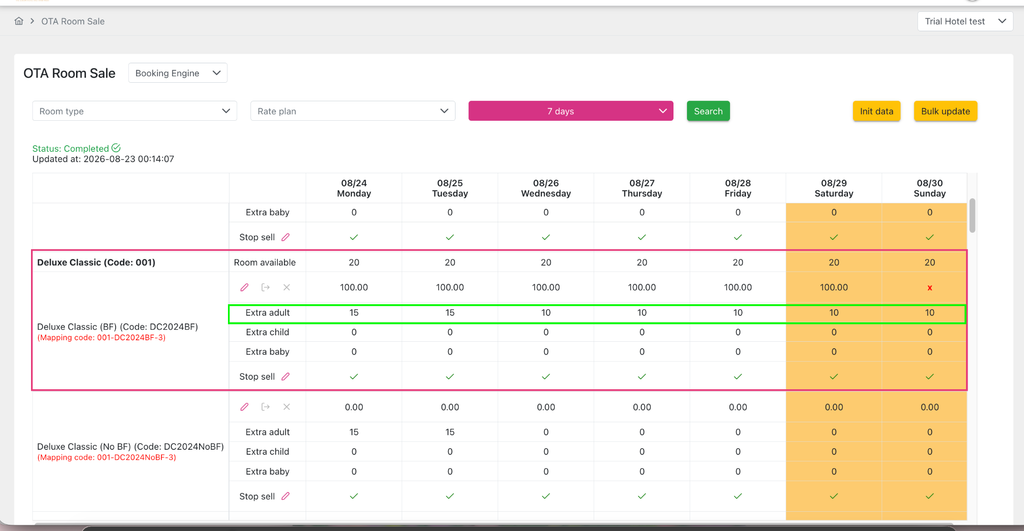Image resolution: width=1024 pixels, height=531 pixels.
Task: Click the home icon in breadcrumb
Action: click(19, 21)
